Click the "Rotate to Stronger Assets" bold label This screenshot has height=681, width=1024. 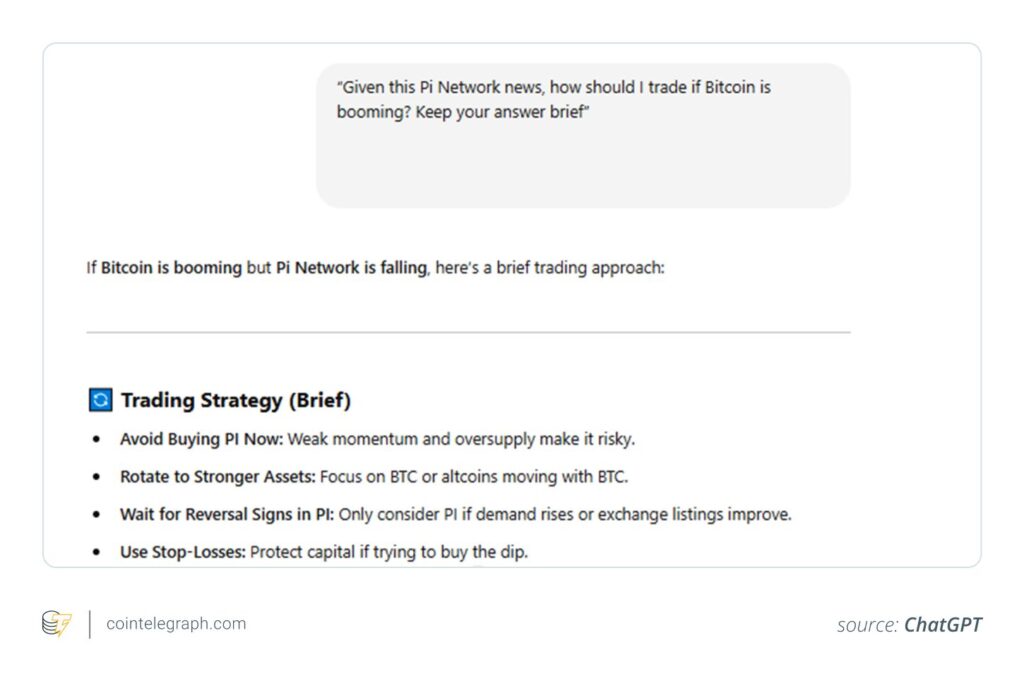217,477
